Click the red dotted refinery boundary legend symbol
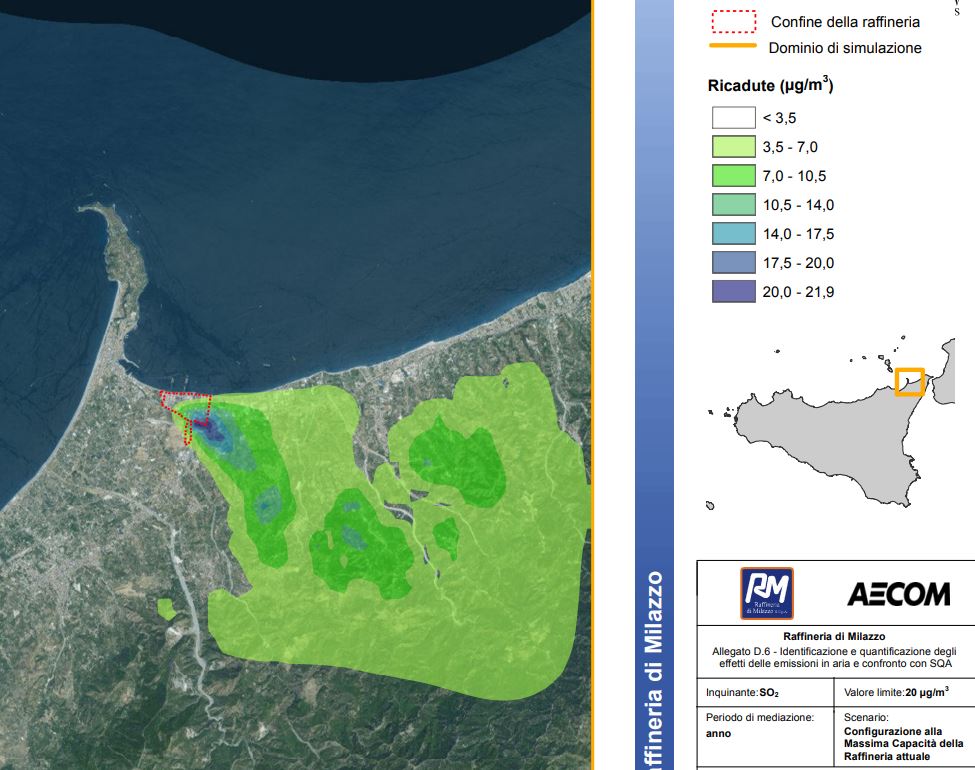Screen dimensions: 975x770 [732, 21]
